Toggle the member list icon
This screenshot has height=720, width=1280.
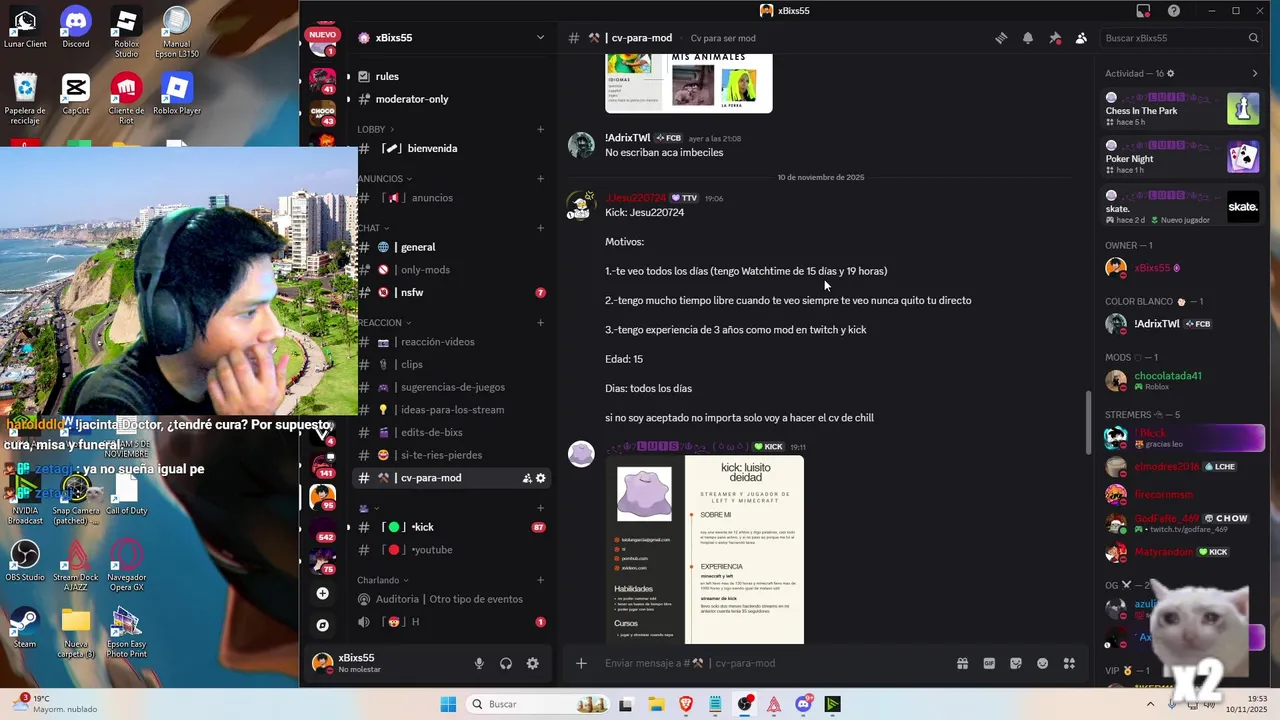(x=1081, y=38)
